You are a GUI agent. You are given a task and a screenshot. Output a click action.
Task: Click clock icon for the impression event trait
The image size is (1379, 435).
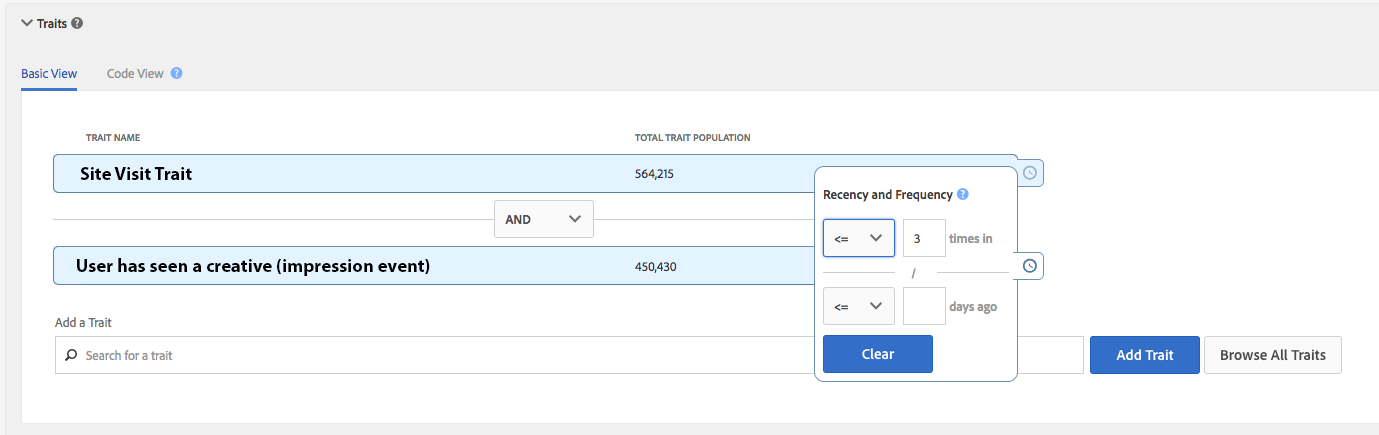1030,266
